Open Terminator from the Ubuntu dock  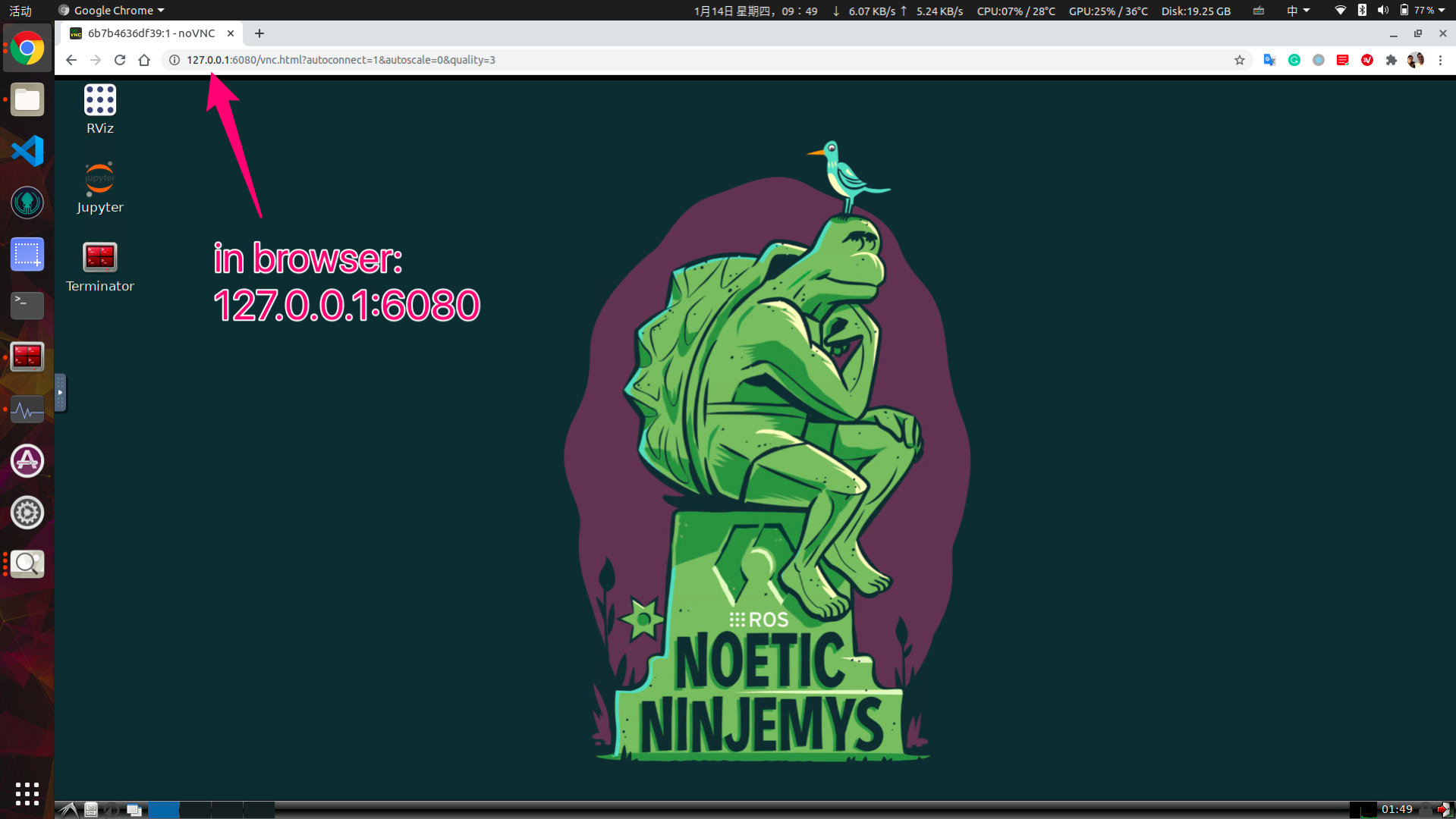(x=27, y=357)
